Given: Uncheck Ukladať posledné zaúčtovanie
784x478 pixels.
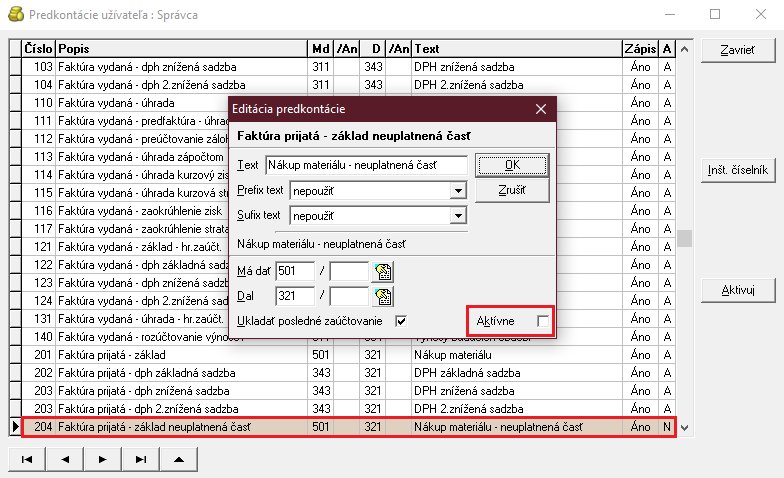Looking at the screenshot, I should [401, 321].
